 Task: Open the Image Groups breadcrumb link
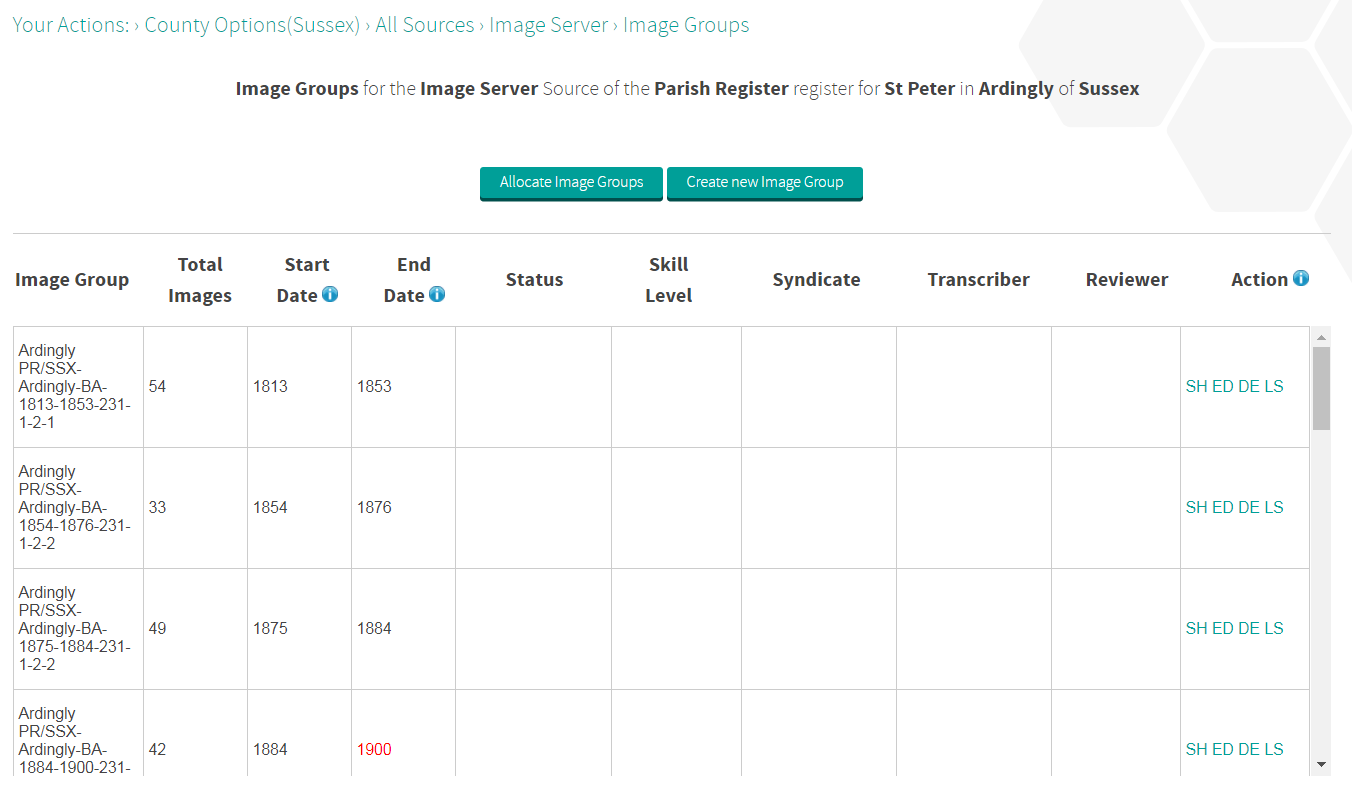[x=686, y=25]
